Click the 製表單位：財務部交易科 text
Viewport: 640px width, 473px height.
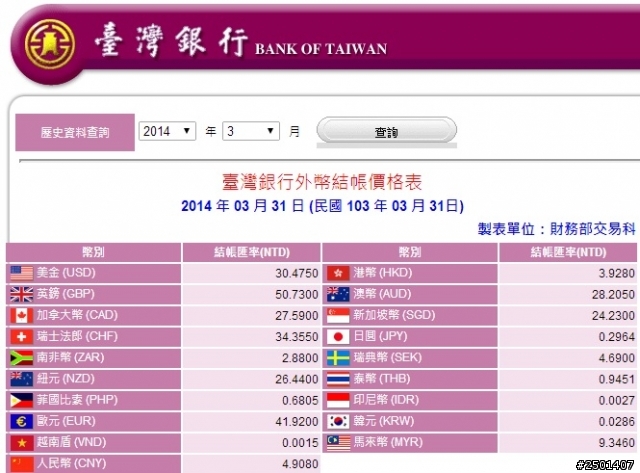pos(556,229)
